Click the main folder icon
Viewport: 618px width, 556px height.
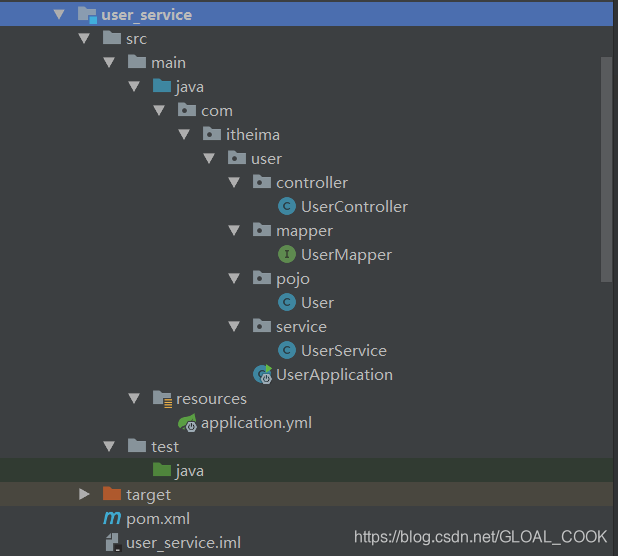click(x=137, y=62)
